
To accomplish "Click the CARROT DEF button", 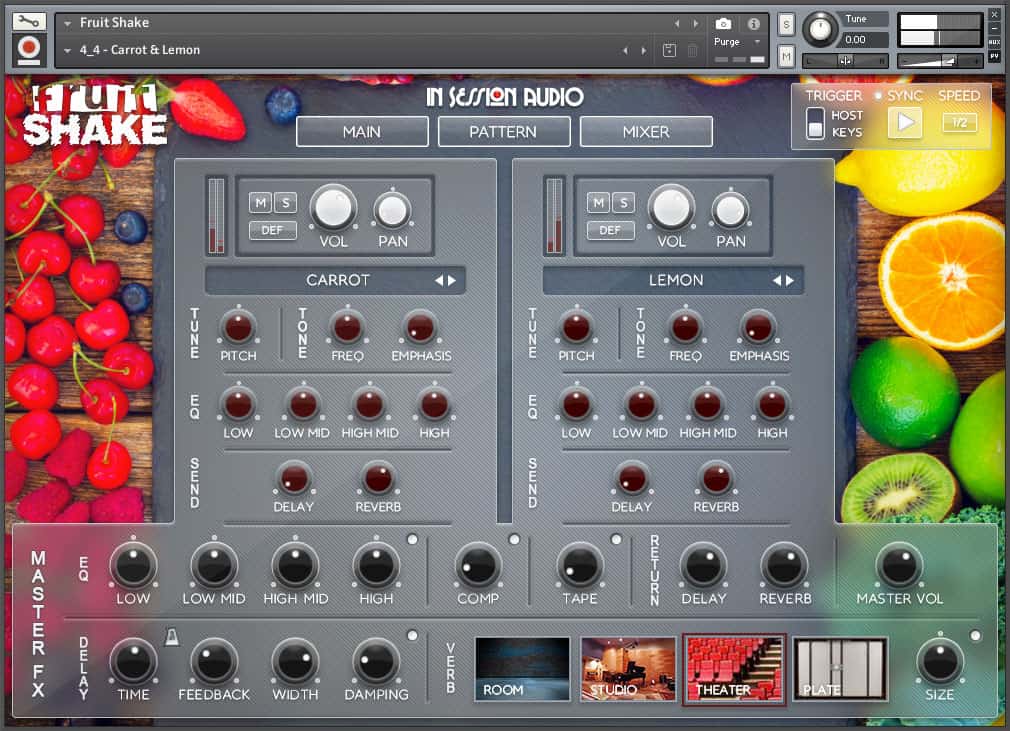I will coord(272,230).
